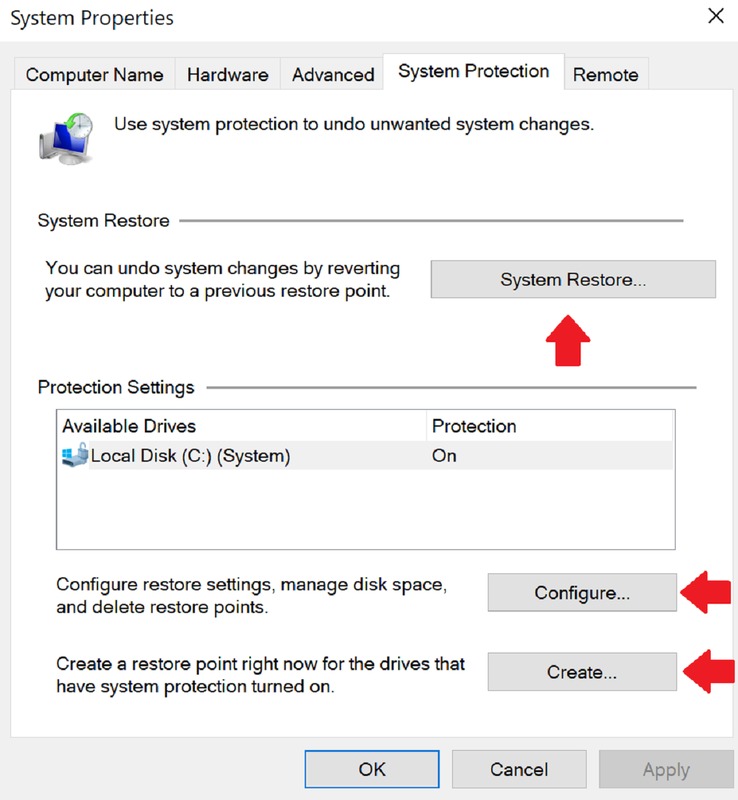
Task: Click the Apply button
Action: pos(666,770)
